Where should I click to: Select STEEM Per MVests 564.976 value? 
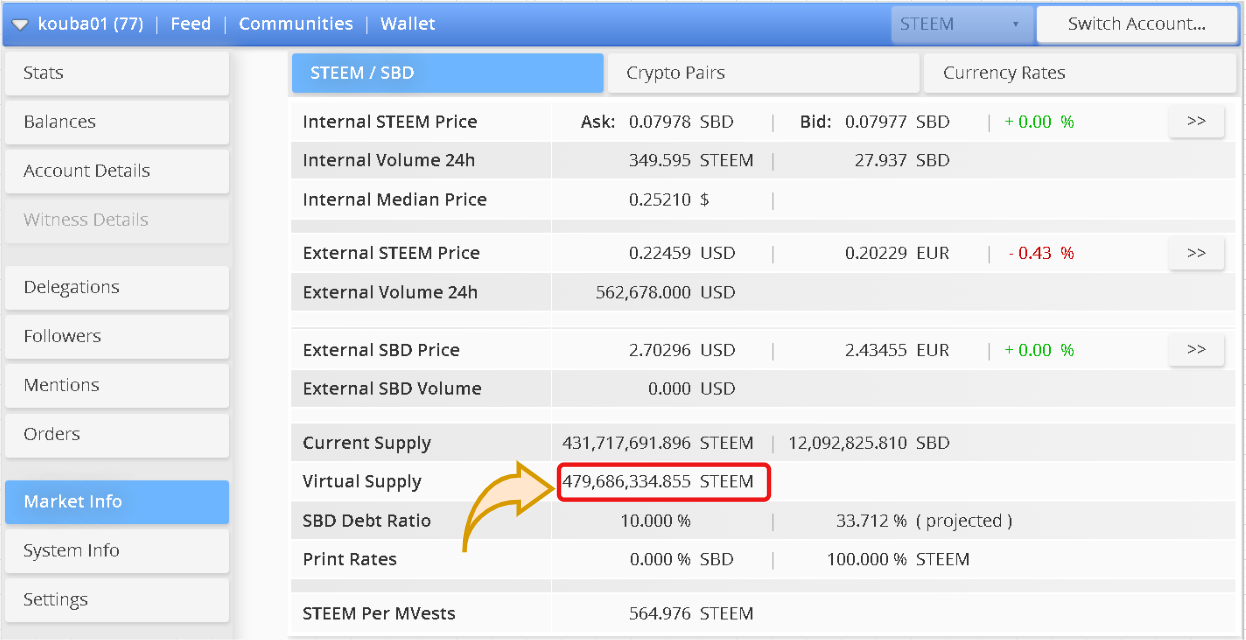click(691, 614)
